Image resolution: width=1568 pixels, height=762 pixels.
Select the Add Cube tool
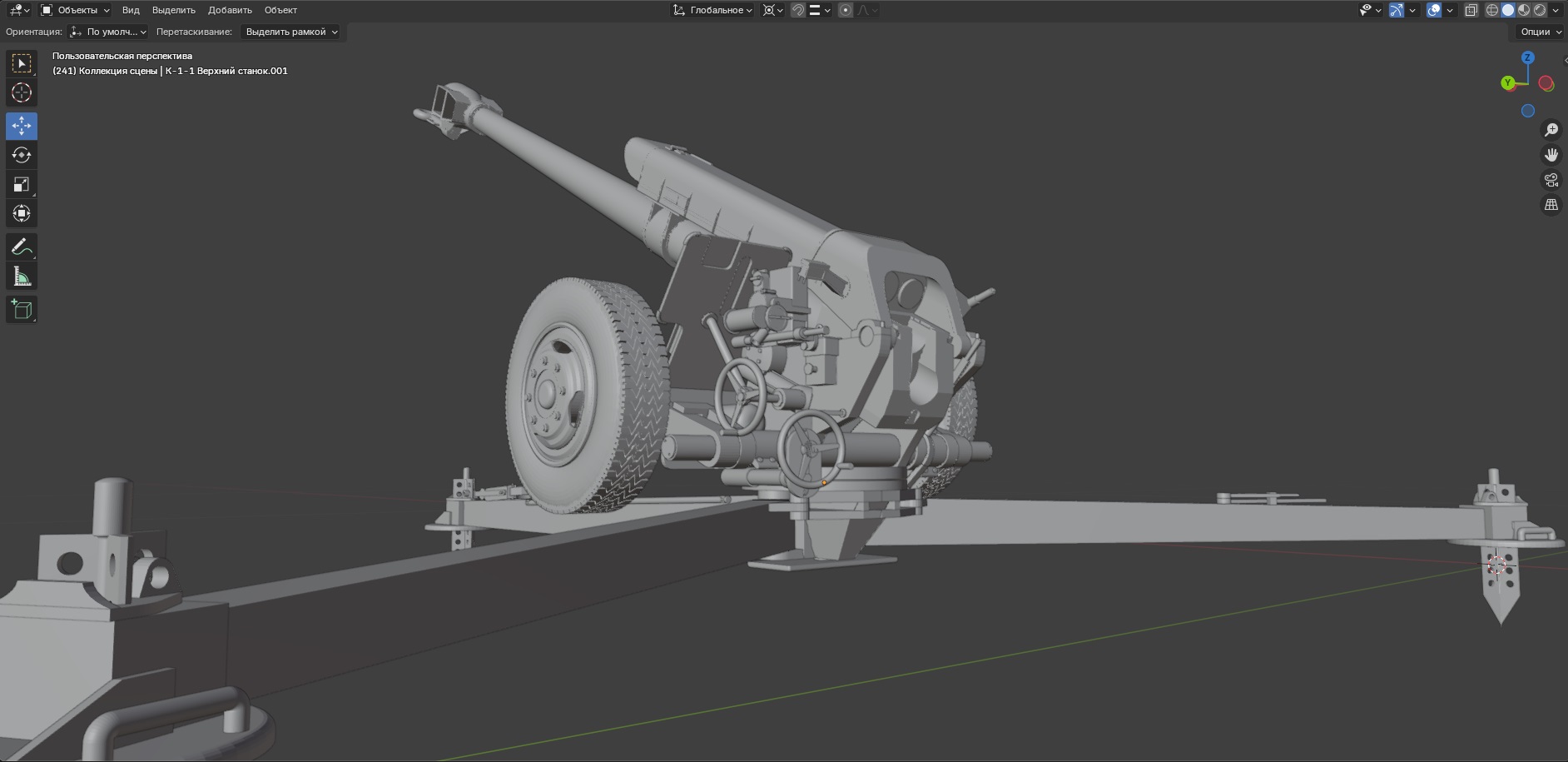pos(22,309)
